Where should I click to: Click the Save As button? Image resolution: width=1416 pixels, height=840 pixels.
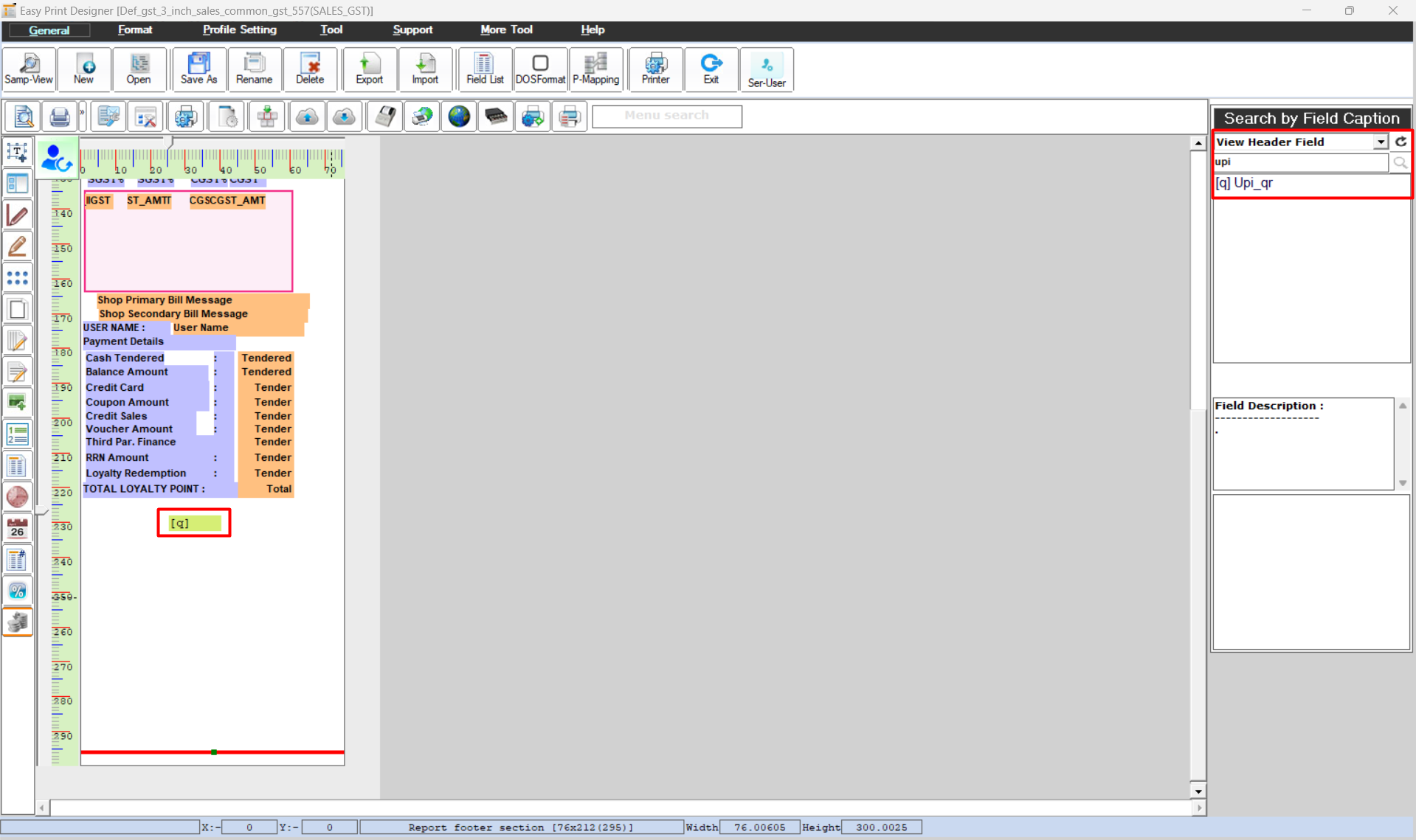pos(198,69)
